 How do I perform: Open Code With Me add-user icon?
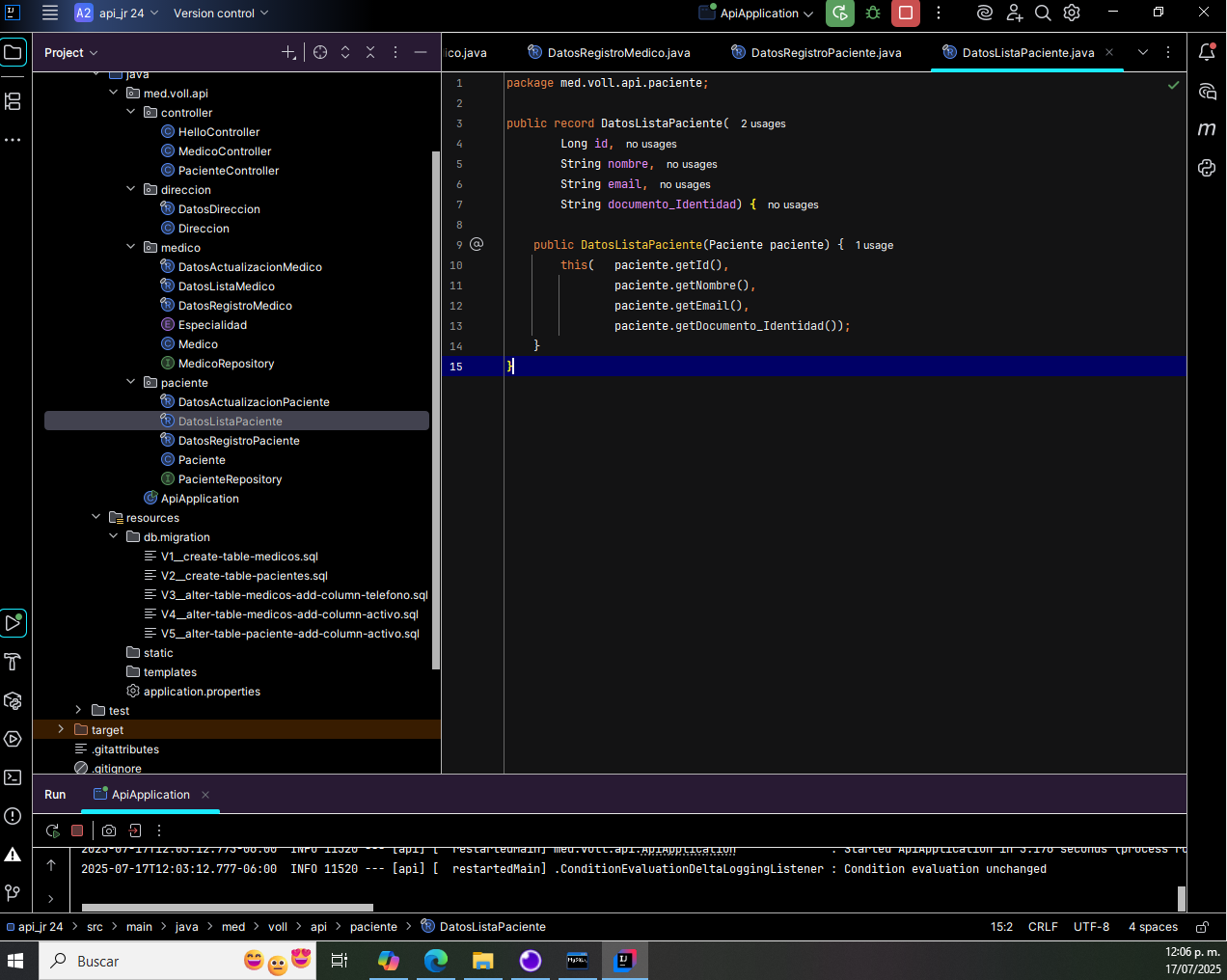click(1014, 13)
